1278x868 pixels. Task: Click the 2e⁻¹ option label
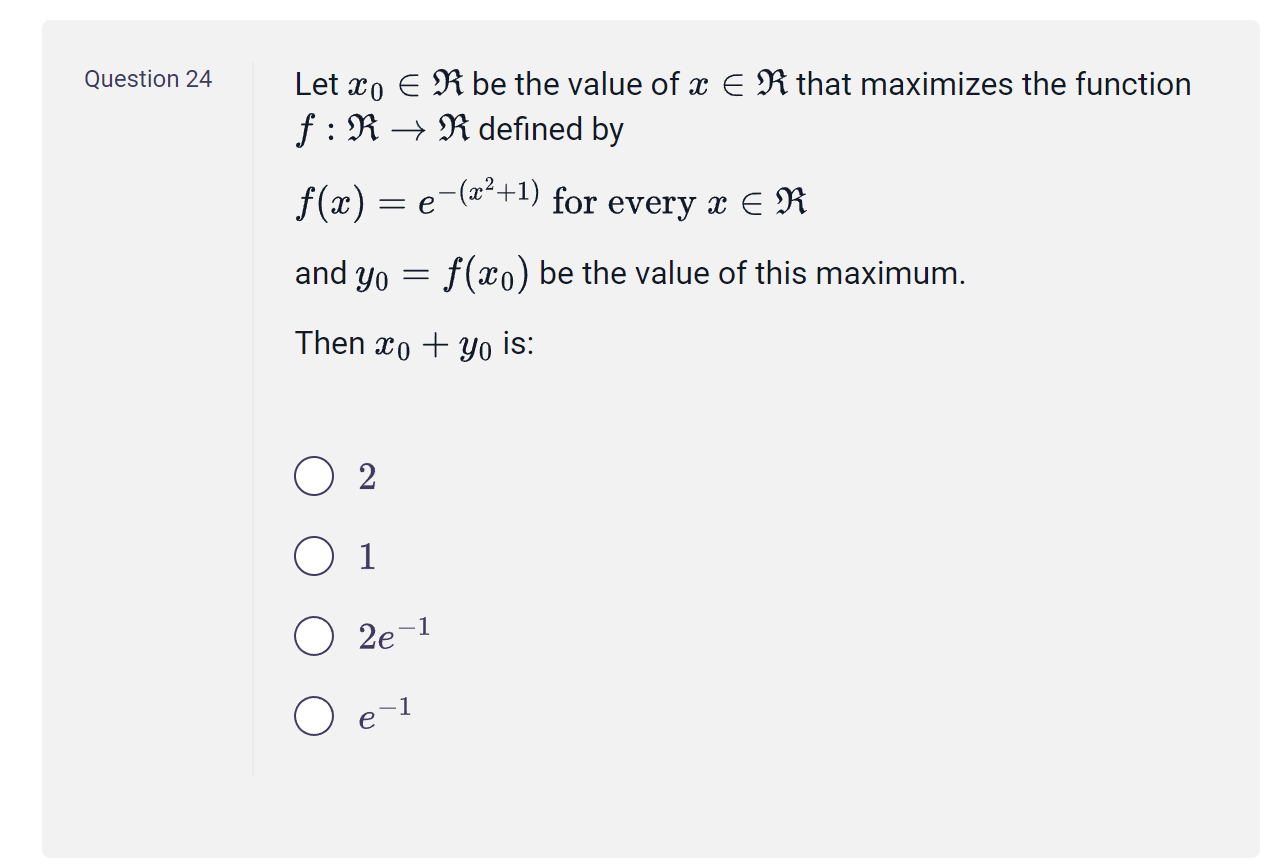click(392, 636)
